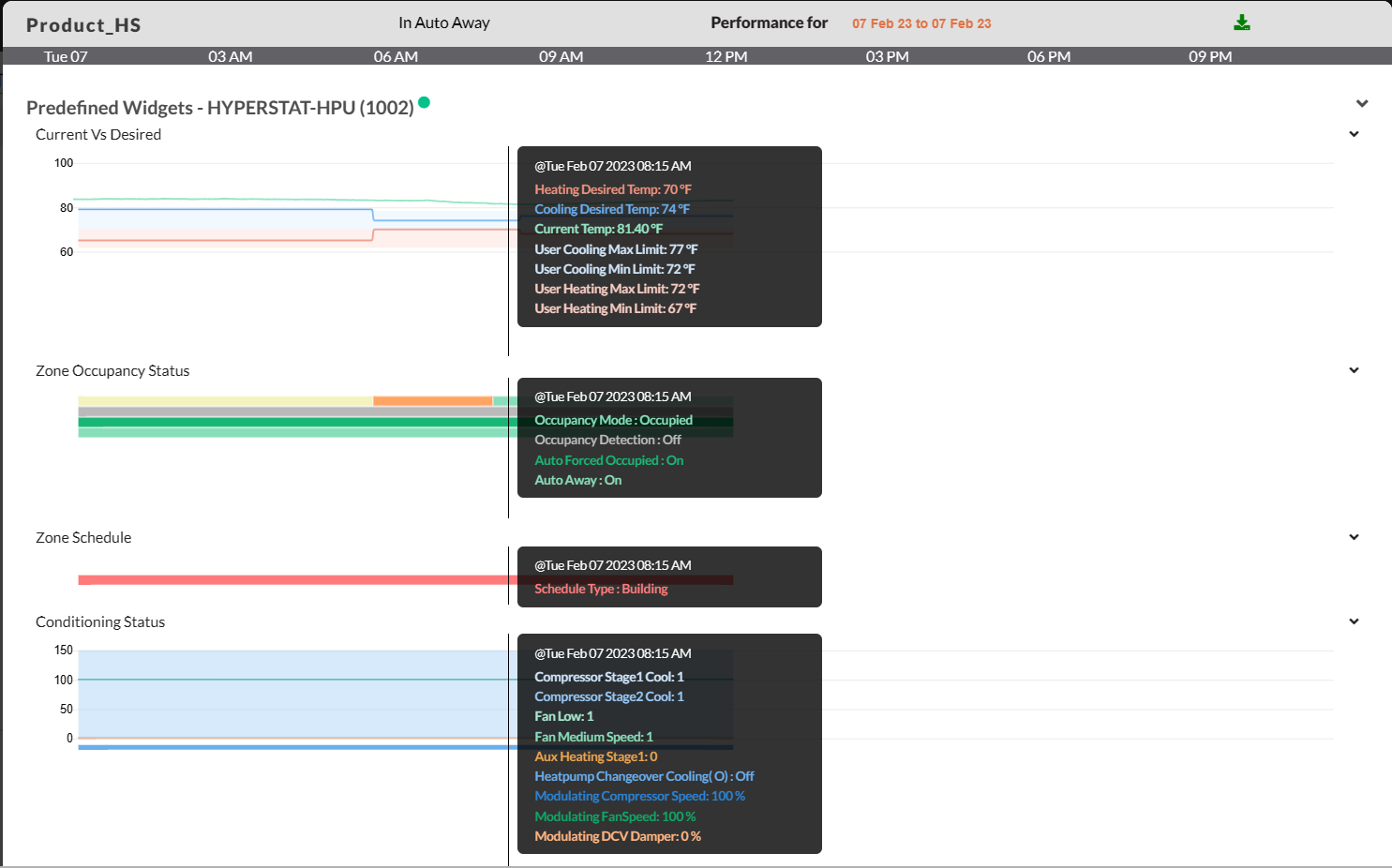This screenshot has height=868, width=1392.
Task: Click the Occupancy Mode : Occupied tooltip line
Action: [614, 420]
